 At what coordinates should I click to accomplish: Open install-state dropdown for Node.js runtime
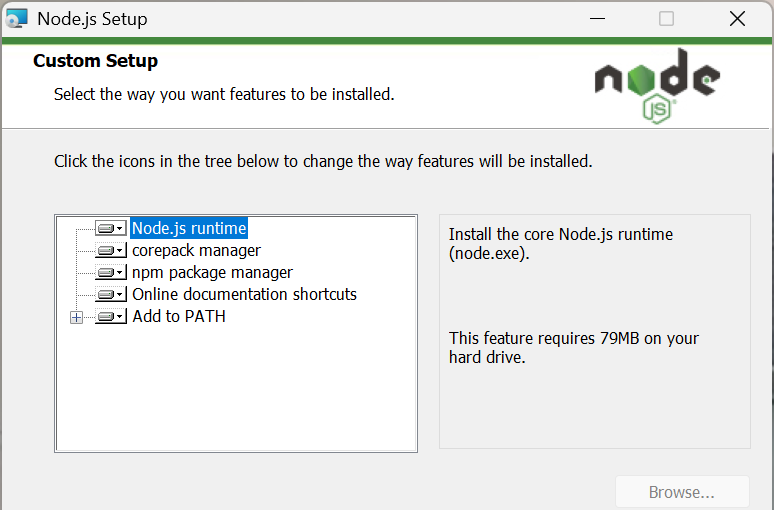(111, 229)
